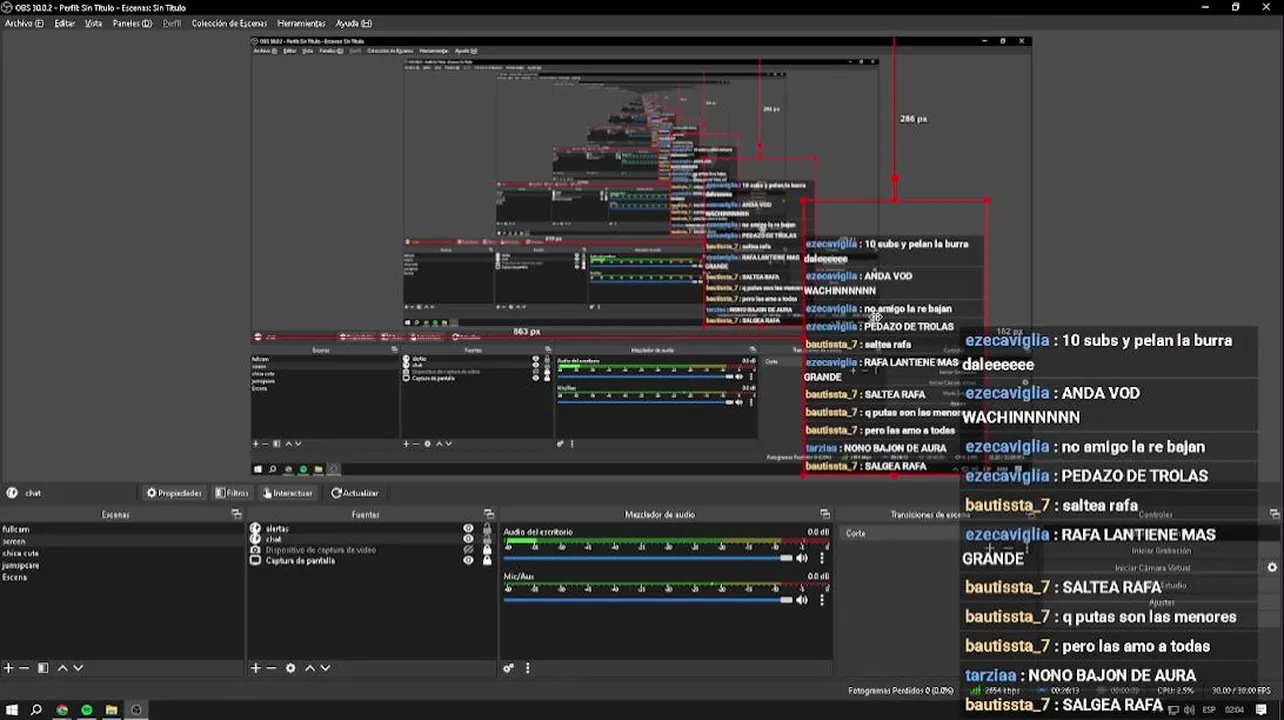Toggle lock on the chat source
The height and width of the screenshot is (720, 1284).
point(487,539)
